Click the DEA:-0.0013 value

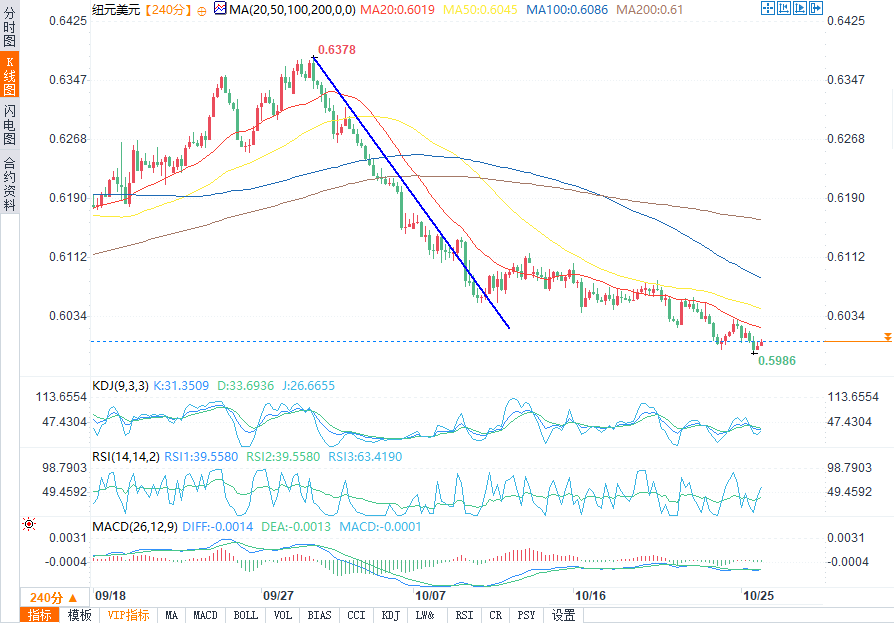tap(296, 527)
